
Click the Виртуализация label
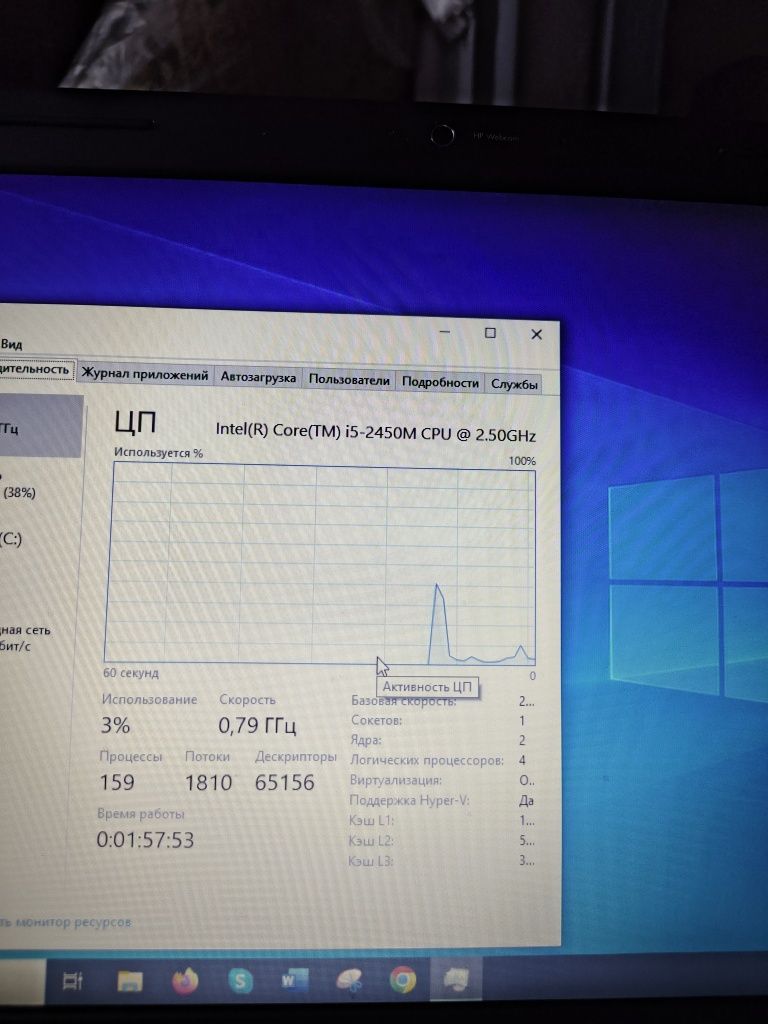coord(396,780)
